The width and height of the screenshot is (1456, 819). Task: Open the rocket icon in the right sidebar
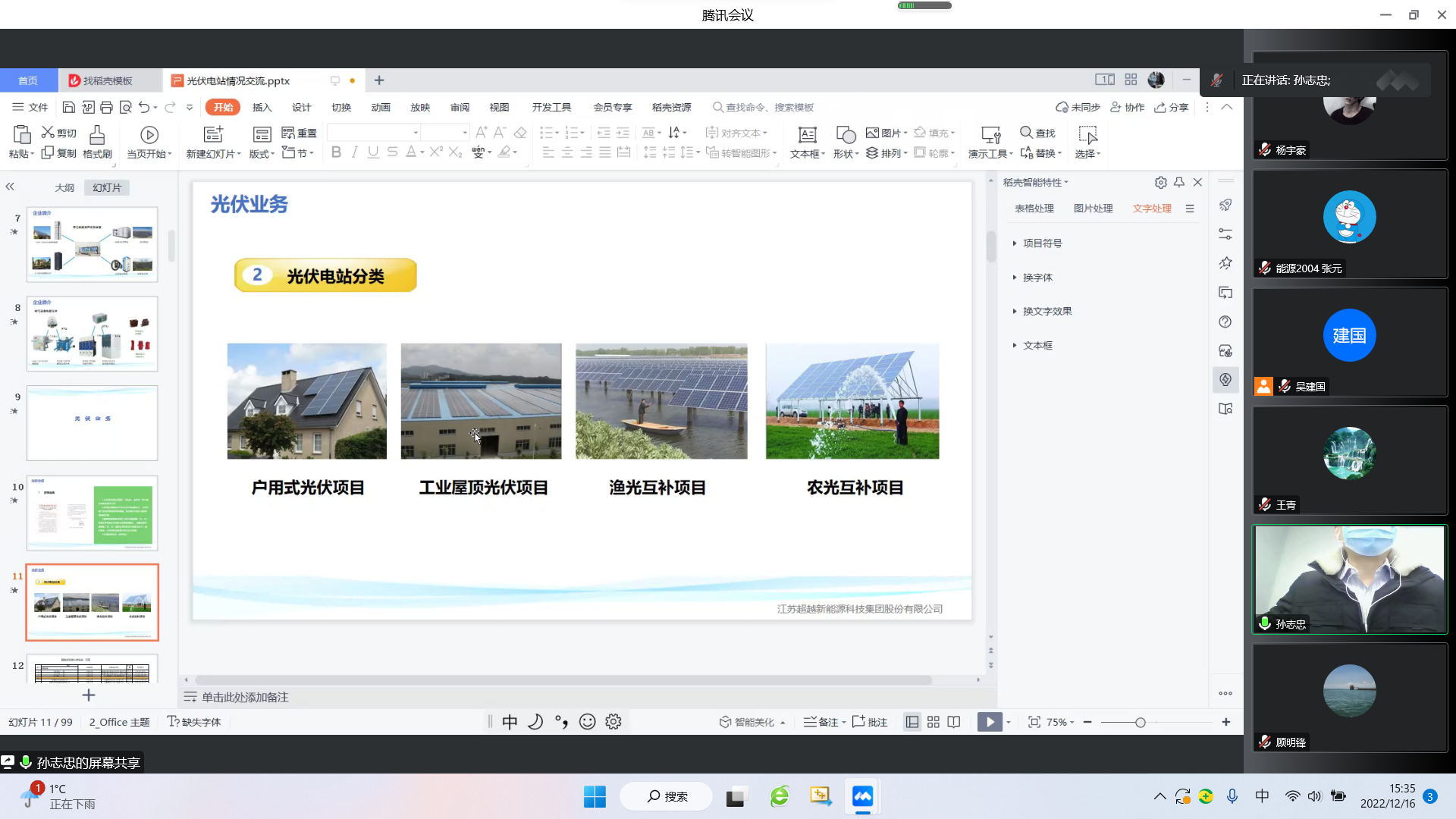tap(1225, 206)
